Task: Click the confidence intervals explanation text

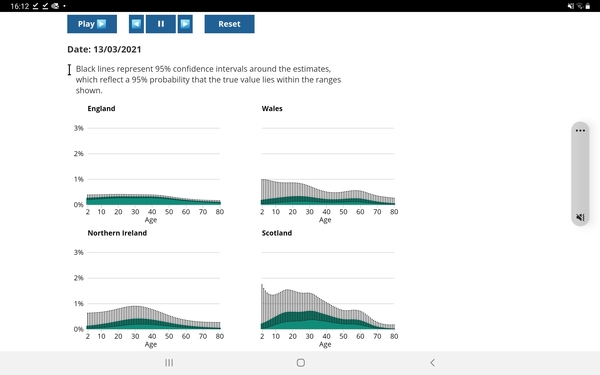Action: (x=208, y=80)
